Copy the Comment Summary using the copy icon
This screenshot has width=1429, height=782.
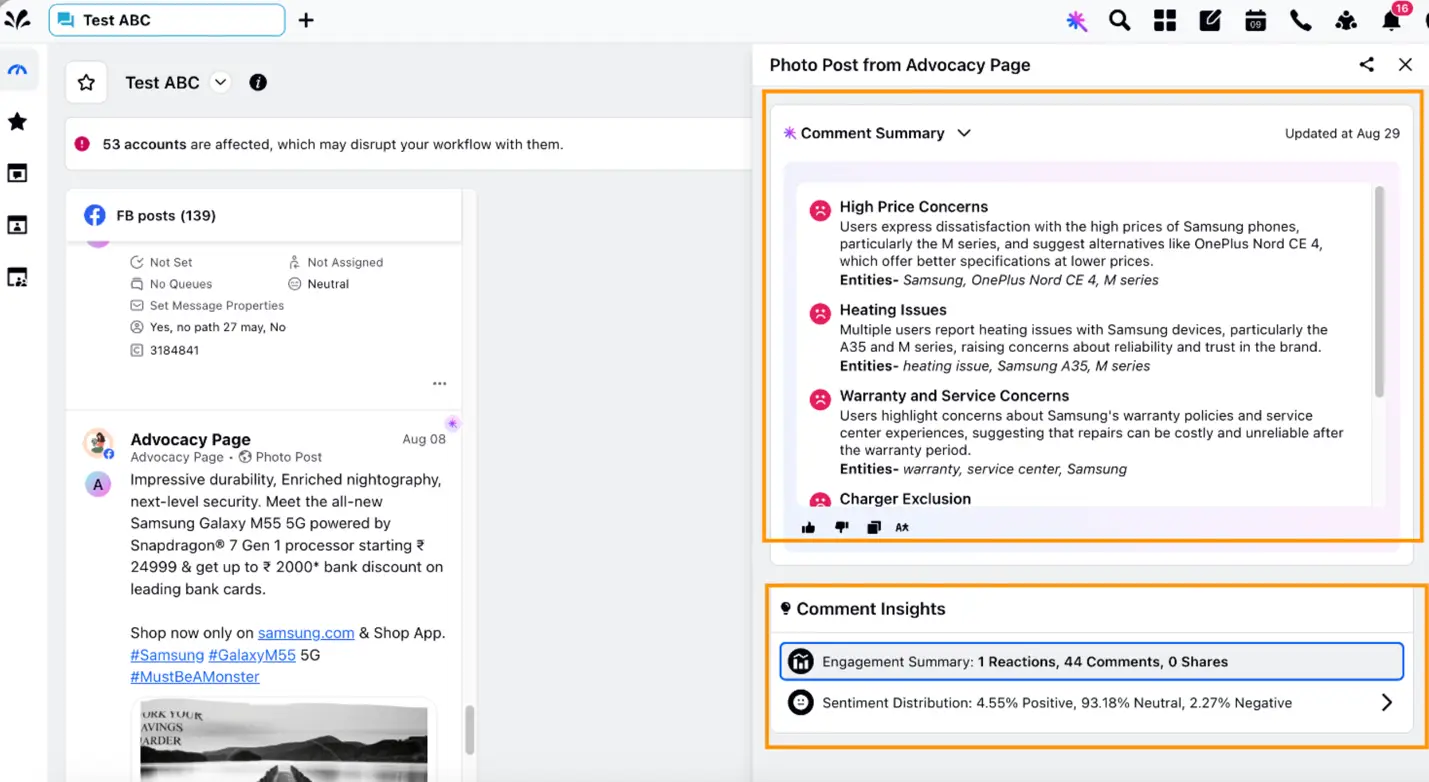tap(873, 527)
